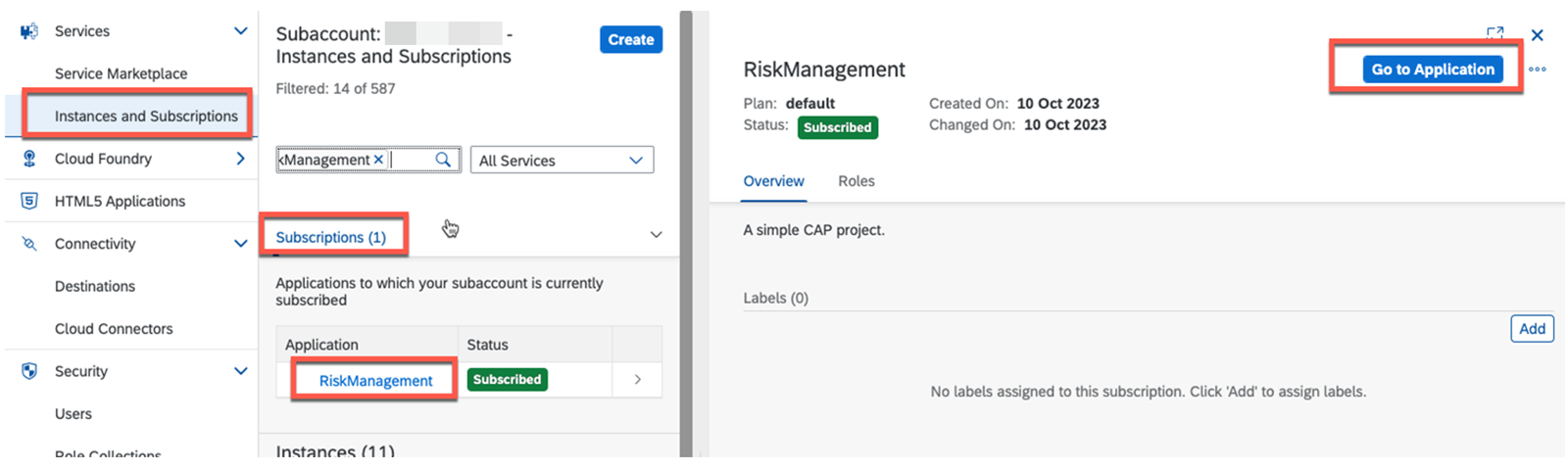
Task: Click the Cloud Foundry icon
Action: [x=29, y=159]
